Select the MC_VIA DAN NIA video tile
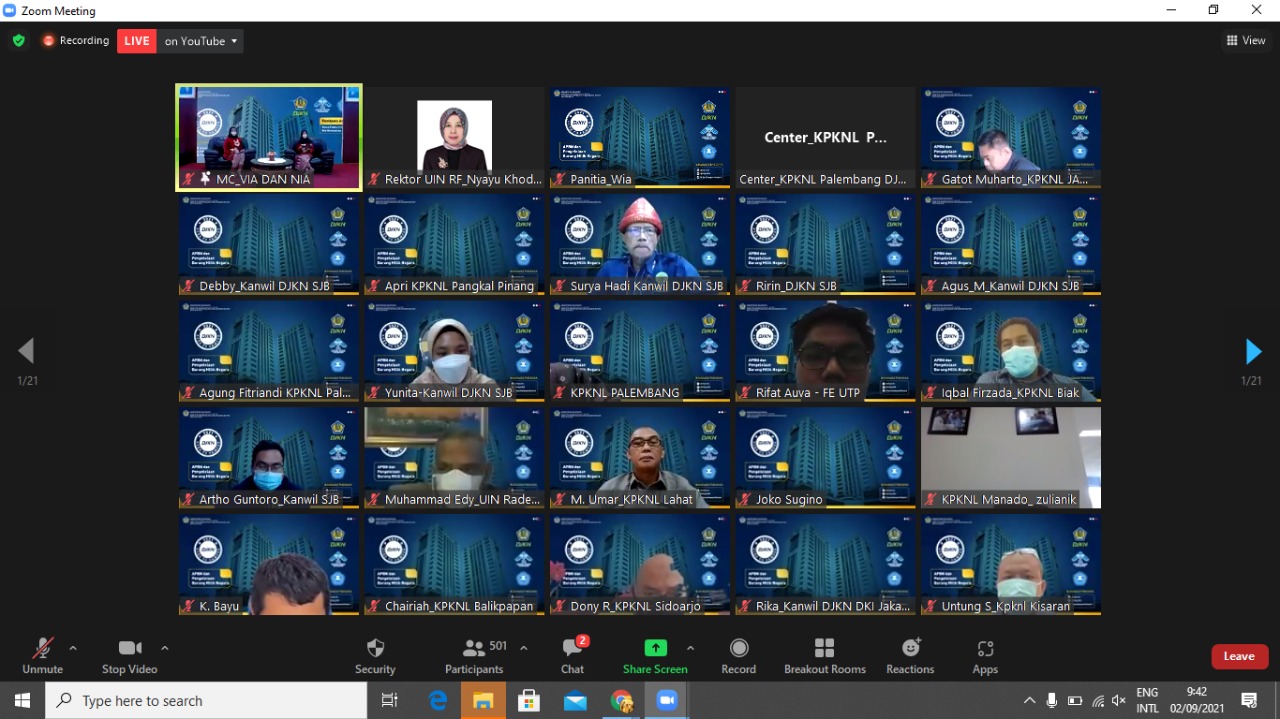1280x719 pixels. pos(269,136)
